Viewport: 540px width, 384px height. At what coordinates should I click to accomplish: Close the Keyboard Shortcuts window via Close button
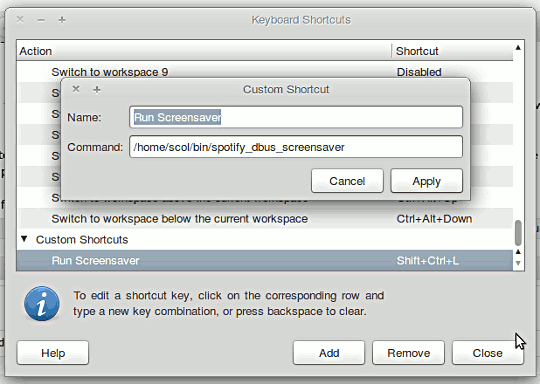(487, 353)
